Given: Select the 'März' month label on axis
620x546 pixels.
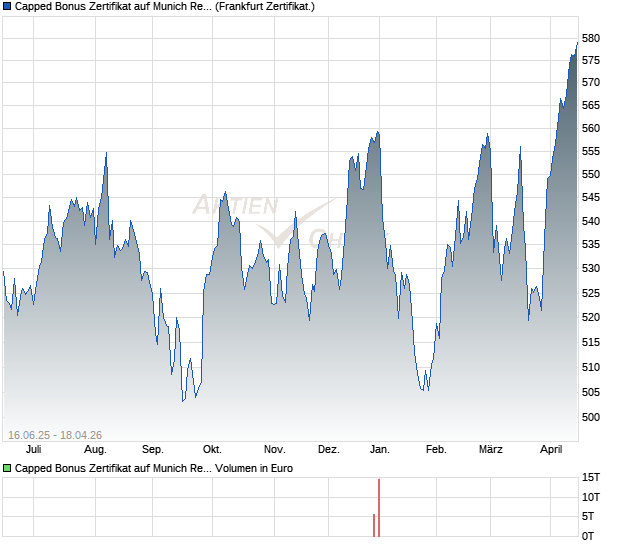Looking at the screenshot, I should [491, 450].
